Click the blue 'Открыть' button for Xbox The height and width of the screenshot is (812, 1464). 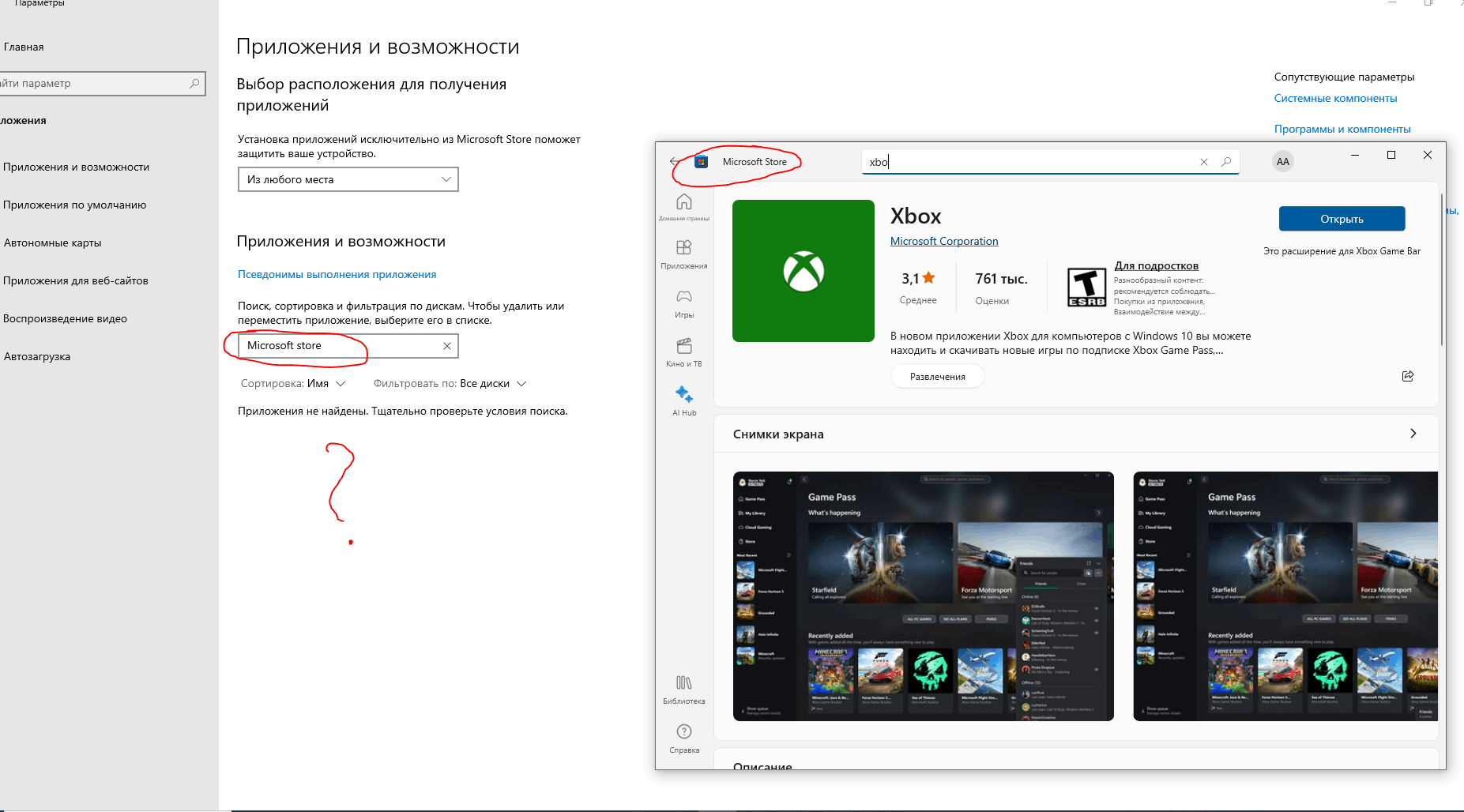click(1342, 219)
